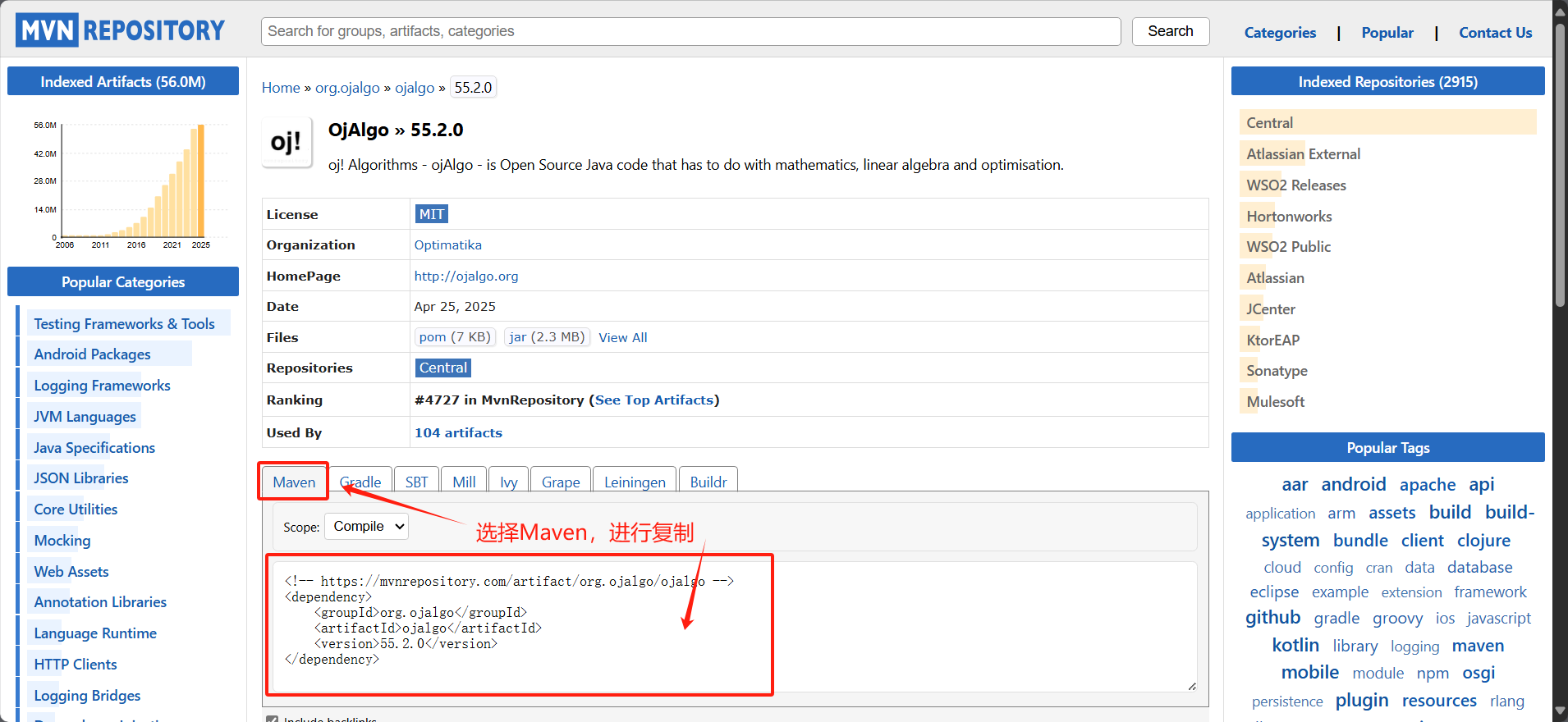Screen dimensions: 1568x722
Task: Open JSON Libraries category
Action: coord(81,478)
